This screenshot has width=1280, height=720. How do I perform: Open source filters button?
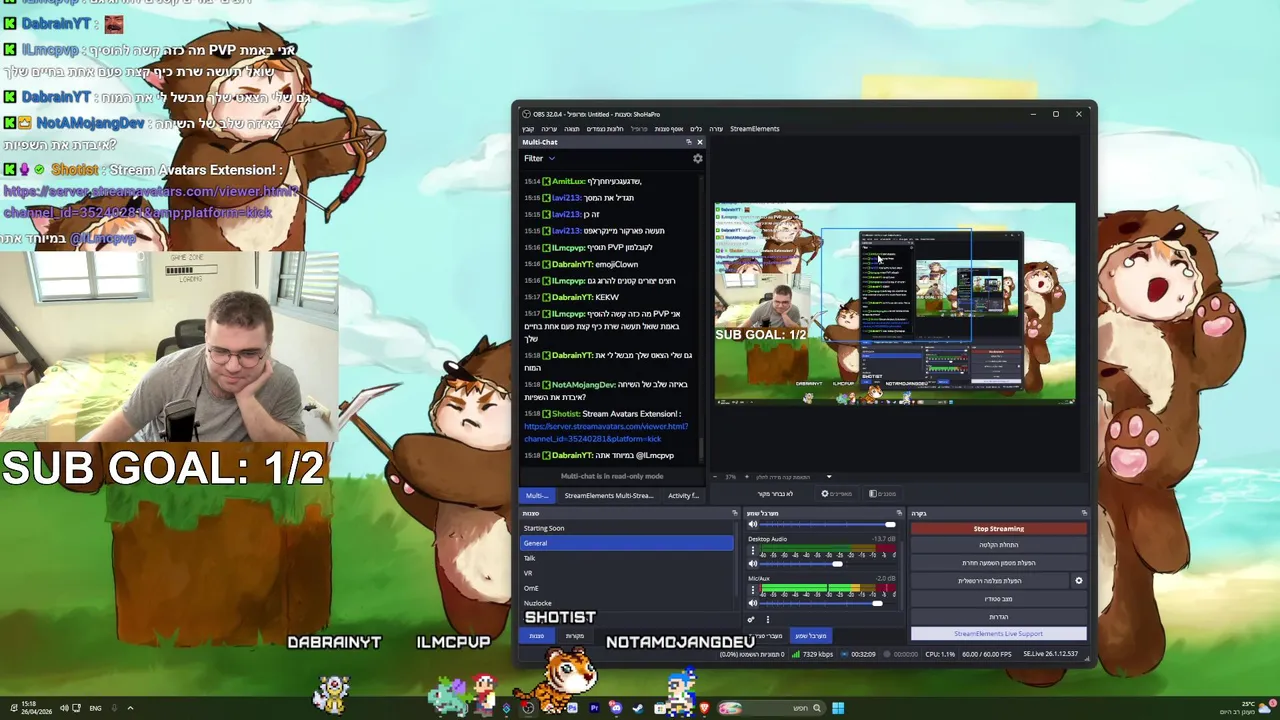coord(882,493)
